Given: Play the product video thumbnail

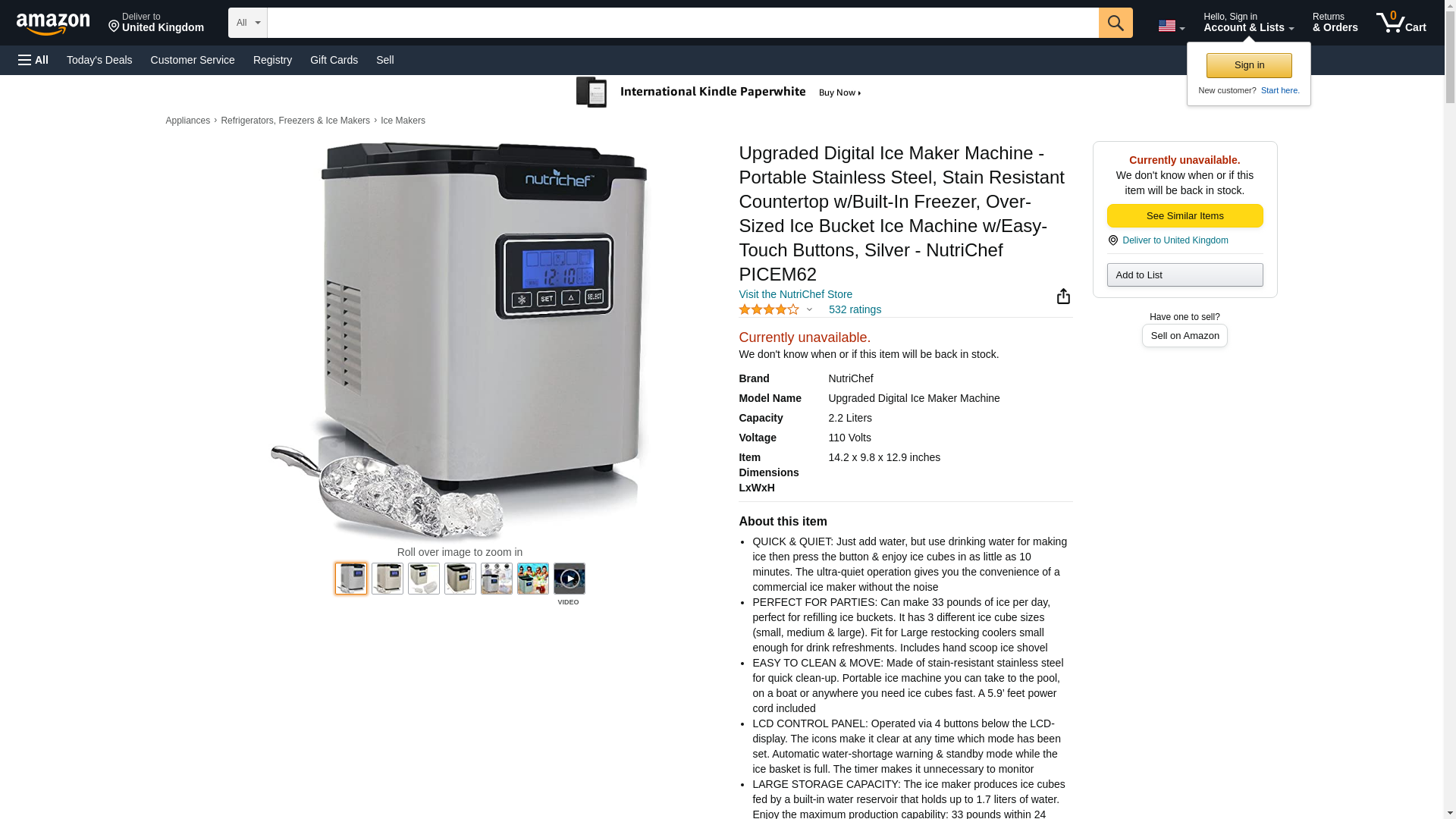Looking at the screenshot, I should [x=569, y=579].
